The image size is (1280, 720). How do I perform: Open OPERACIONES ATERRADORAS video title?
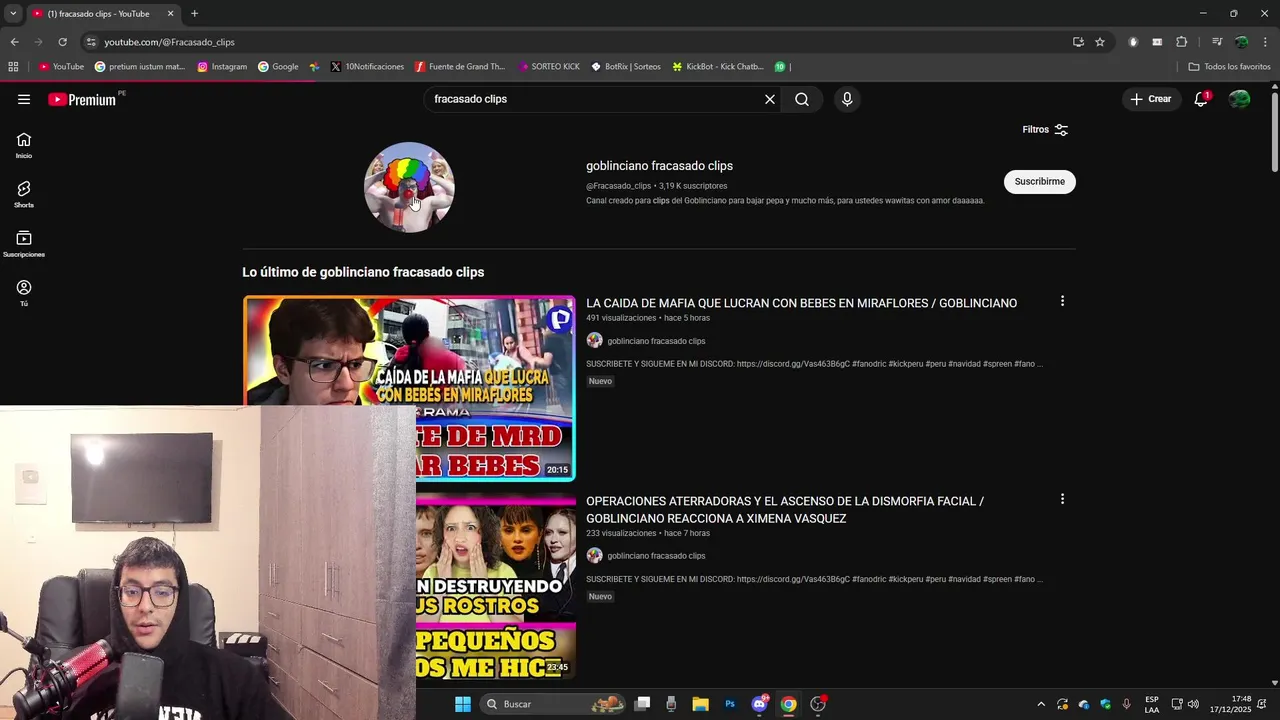tap(785, 510)
